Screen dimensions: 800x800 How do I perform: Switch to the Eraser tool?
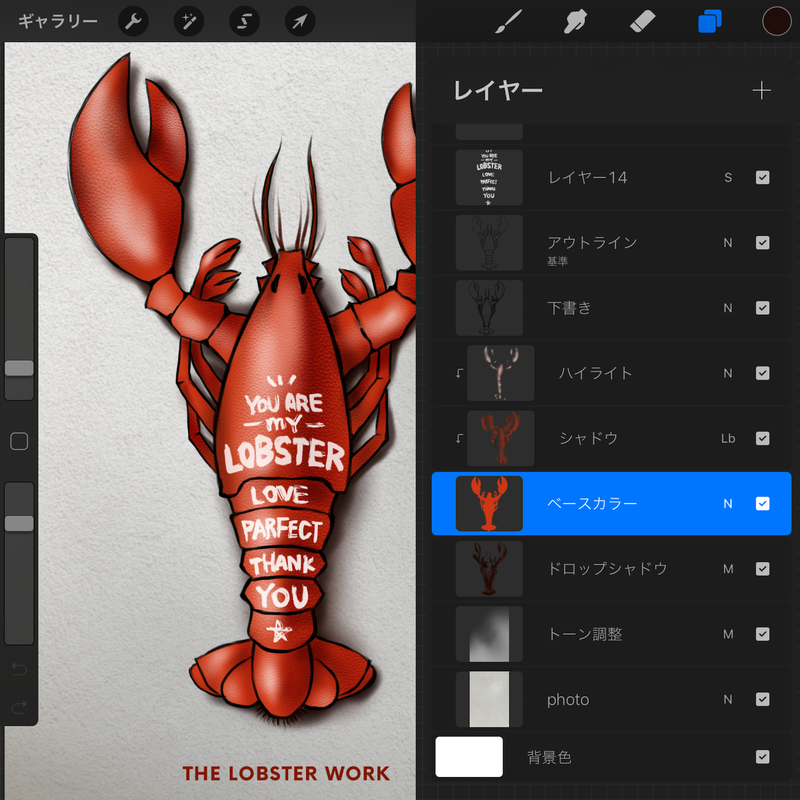(x=642, y=21)
